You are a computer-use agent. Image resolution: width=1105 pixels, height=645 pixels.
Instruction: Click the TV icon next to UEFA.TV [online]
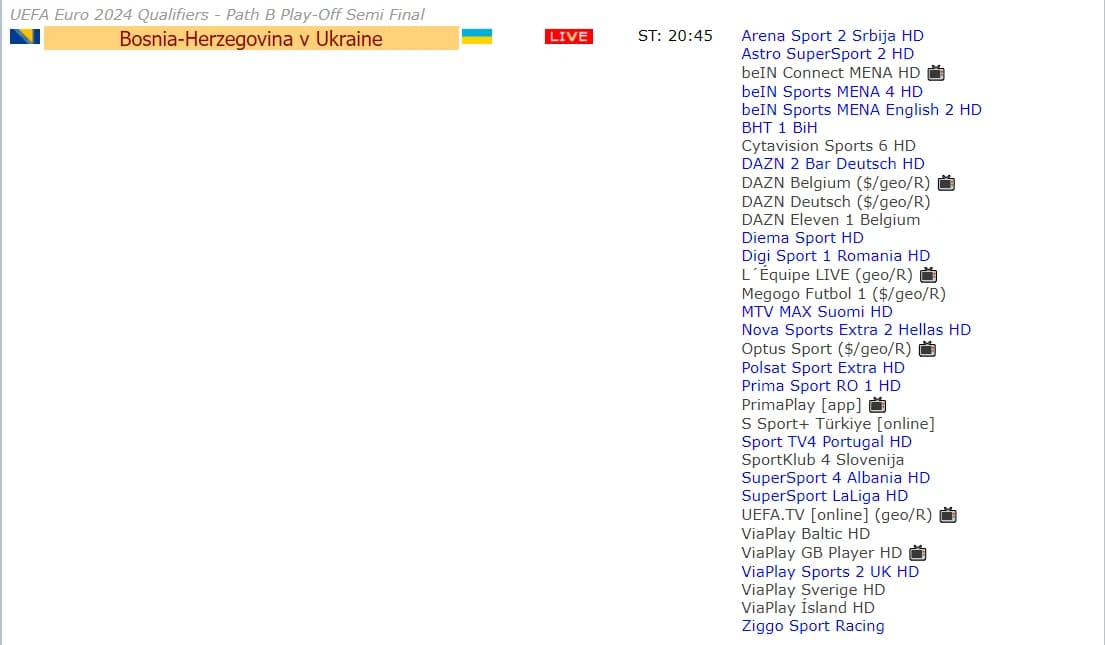pyautogui.click(x=948, y=515)
